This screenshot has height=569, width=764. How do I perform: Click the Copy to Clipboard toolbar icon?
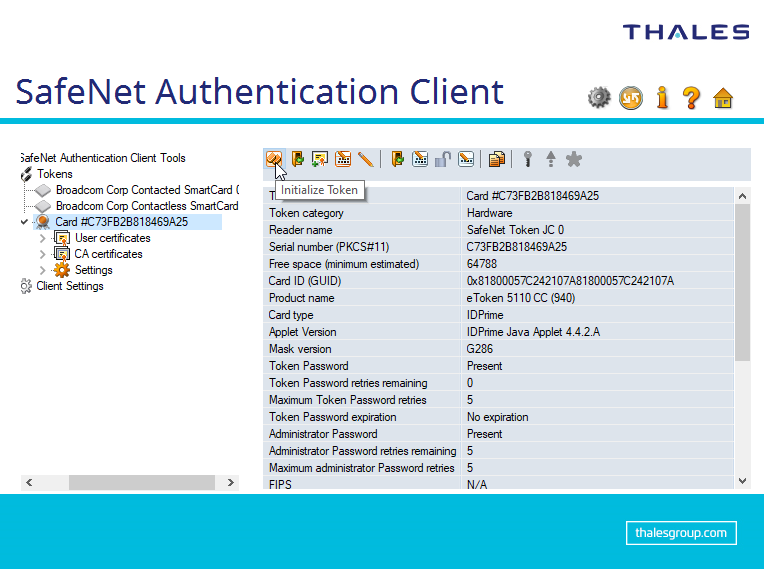click(497, 159)
